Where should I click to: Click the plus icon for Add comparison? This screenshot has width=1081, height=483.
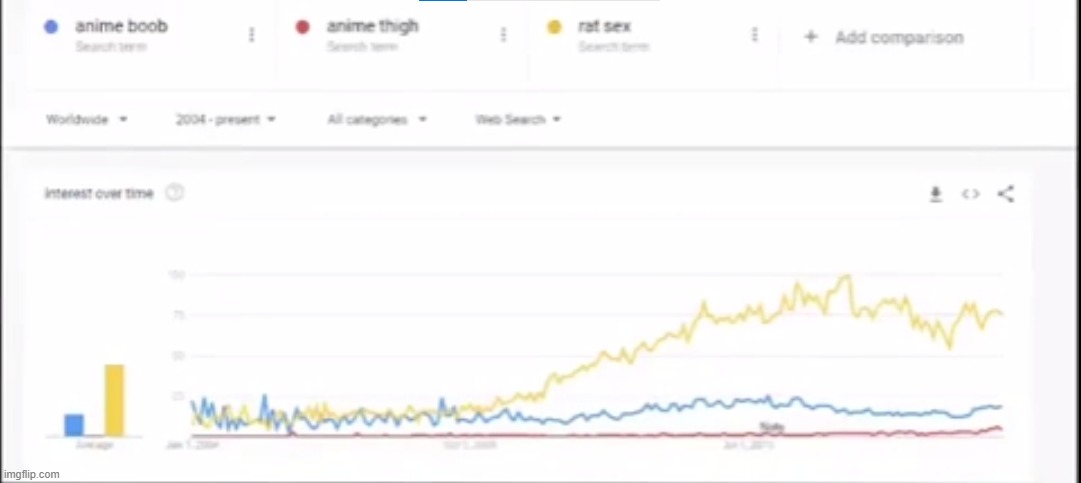(x=811, y=37)
